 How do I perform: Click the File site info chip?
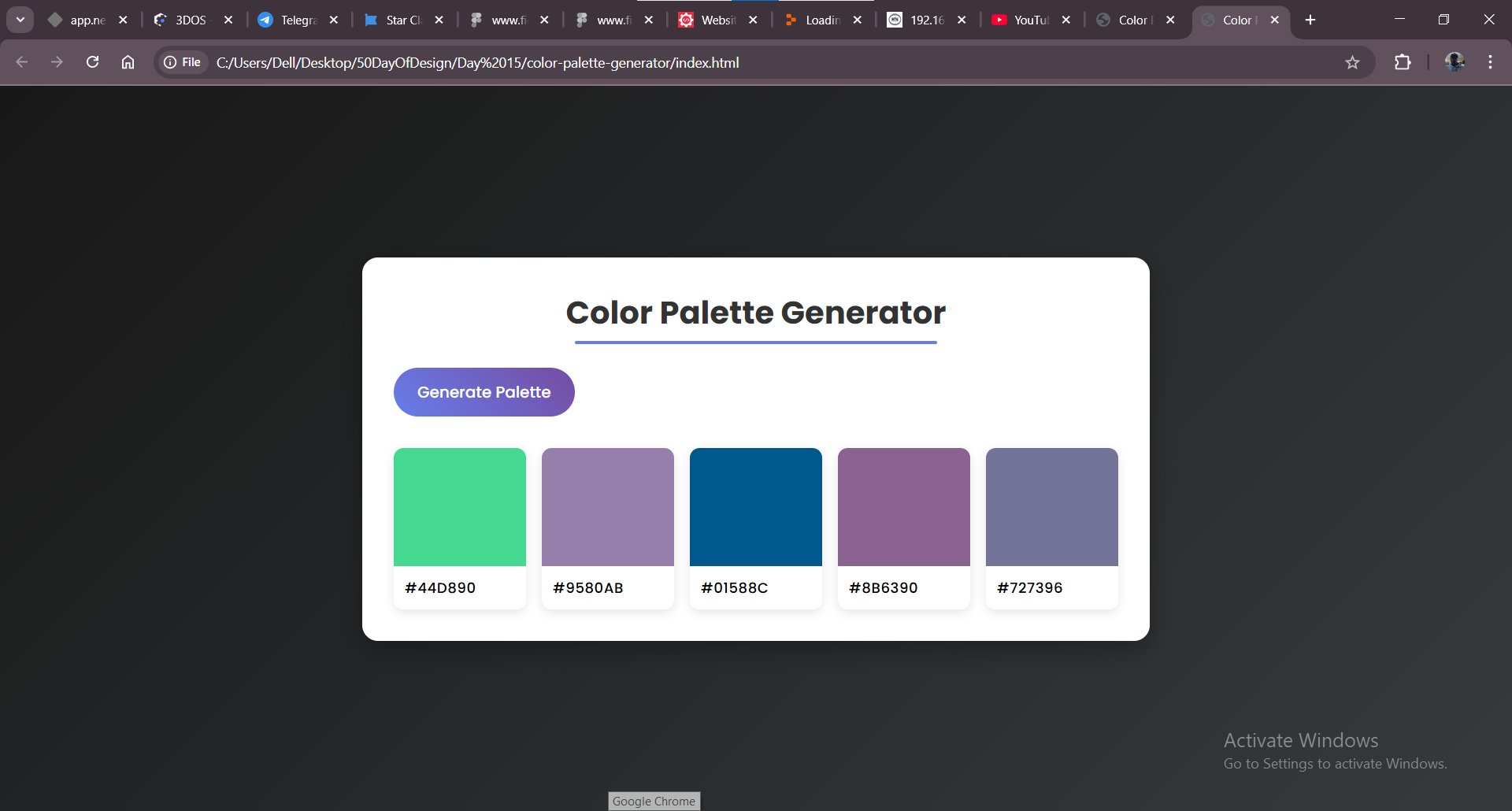[x=182, y=62]
